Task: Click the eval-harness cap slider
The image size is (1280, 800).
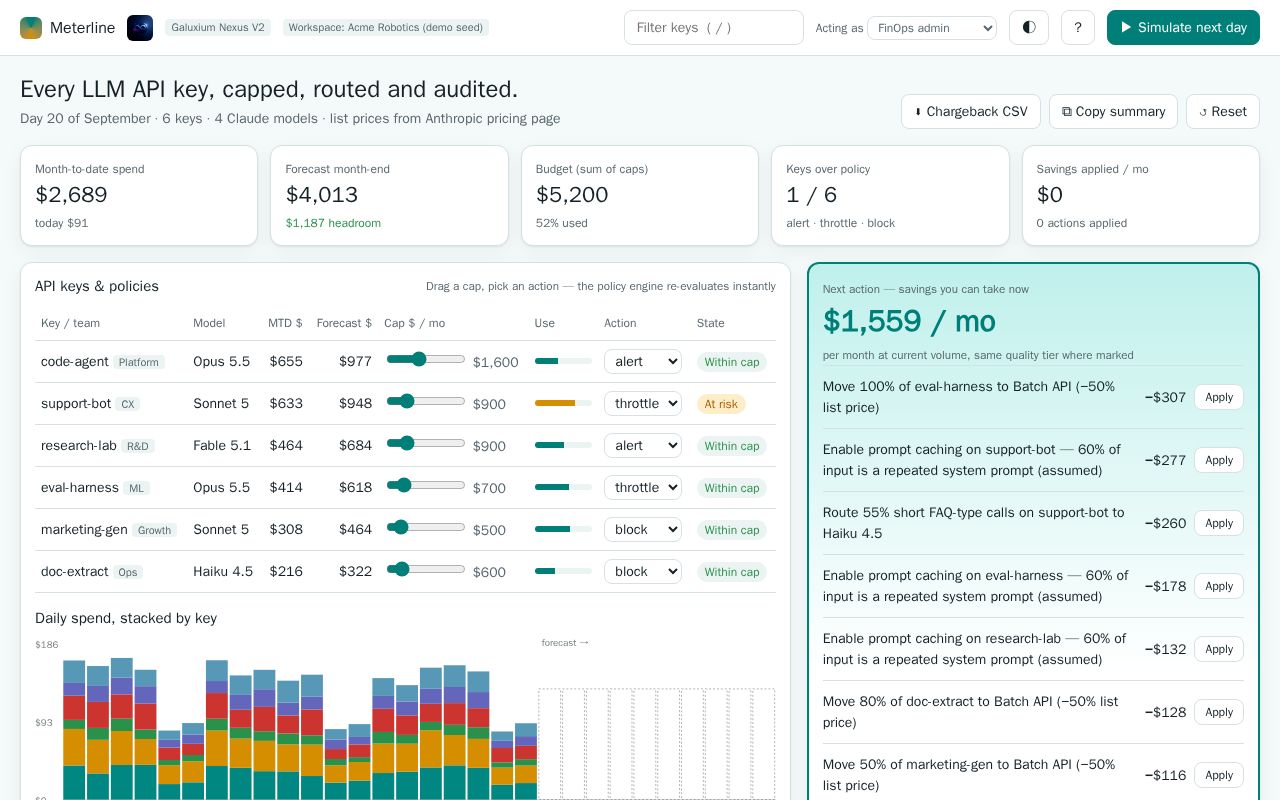Action: point(426,485)
